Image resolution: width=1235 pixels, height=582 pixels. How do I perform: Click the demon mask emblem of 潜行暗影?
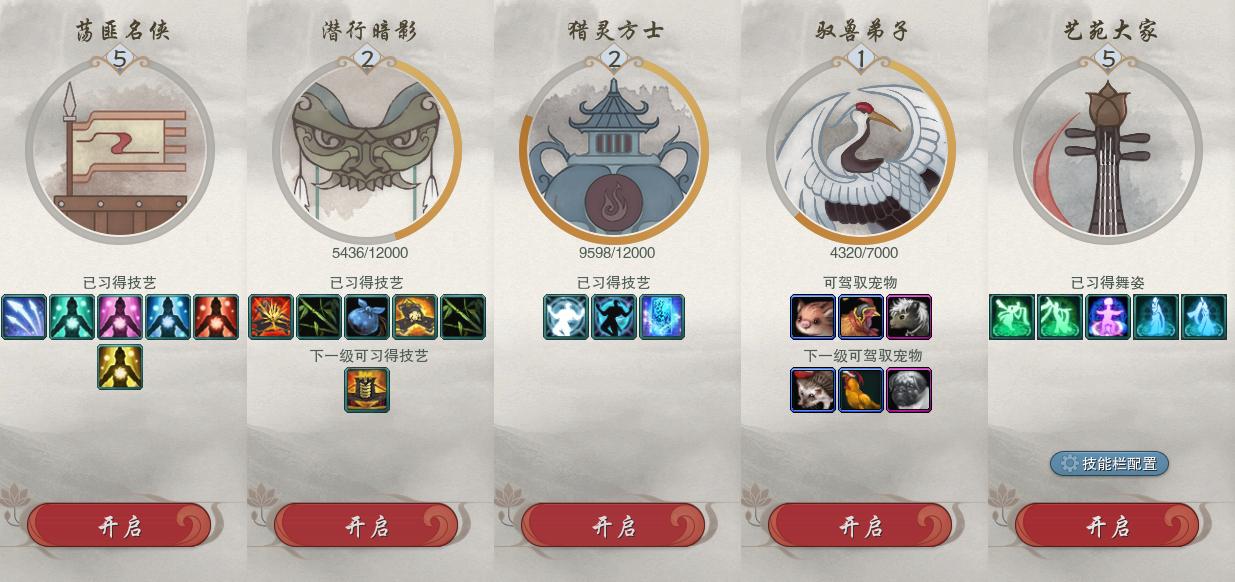tap(367, 150)
